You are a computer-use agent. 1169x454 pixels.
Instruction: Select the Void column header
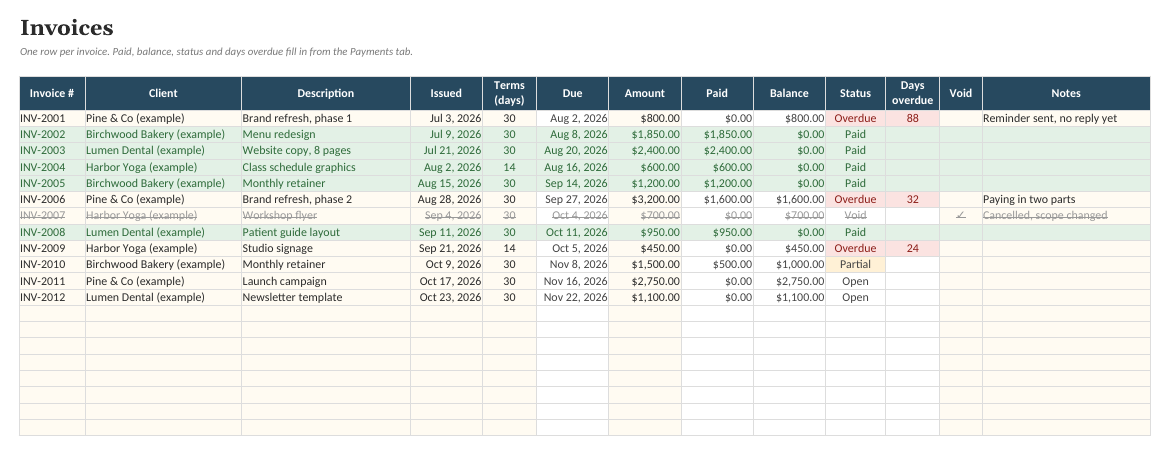click(961, 93)
